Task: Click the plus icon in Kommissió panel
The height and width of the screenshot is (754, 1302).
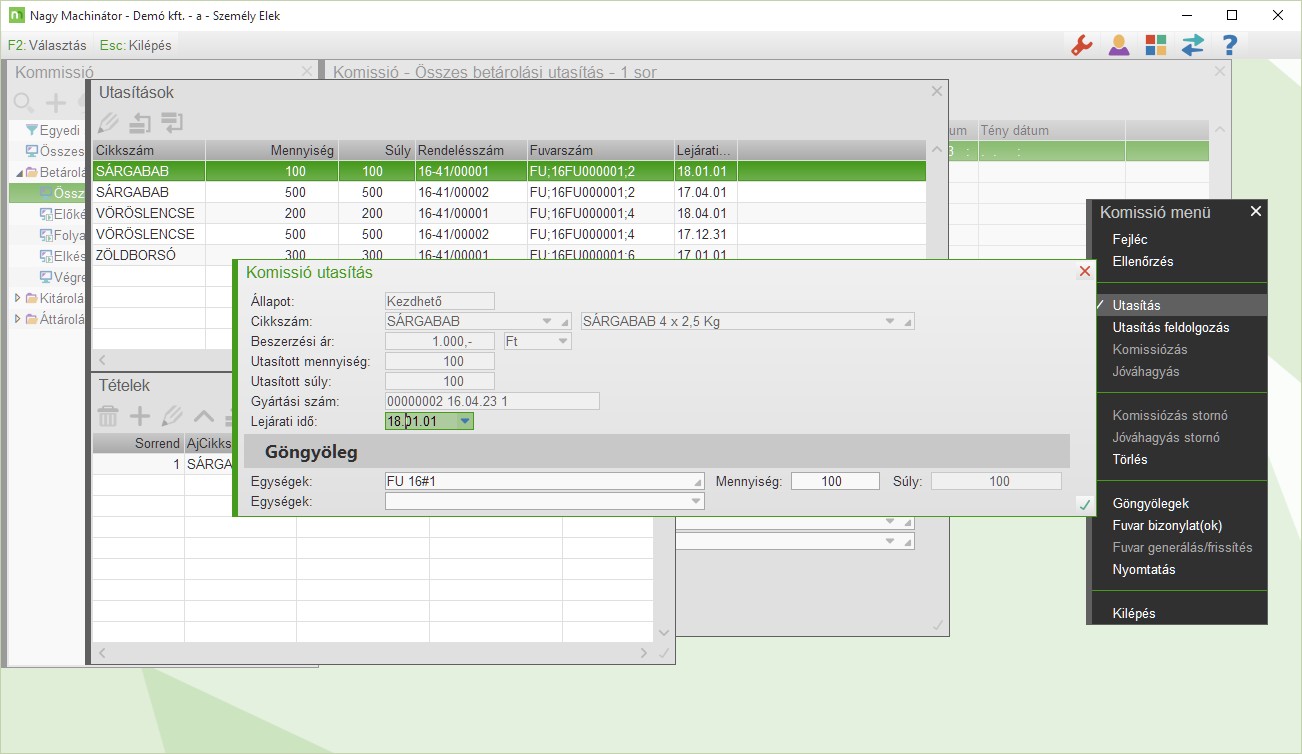Action: [x=56, y=102]
